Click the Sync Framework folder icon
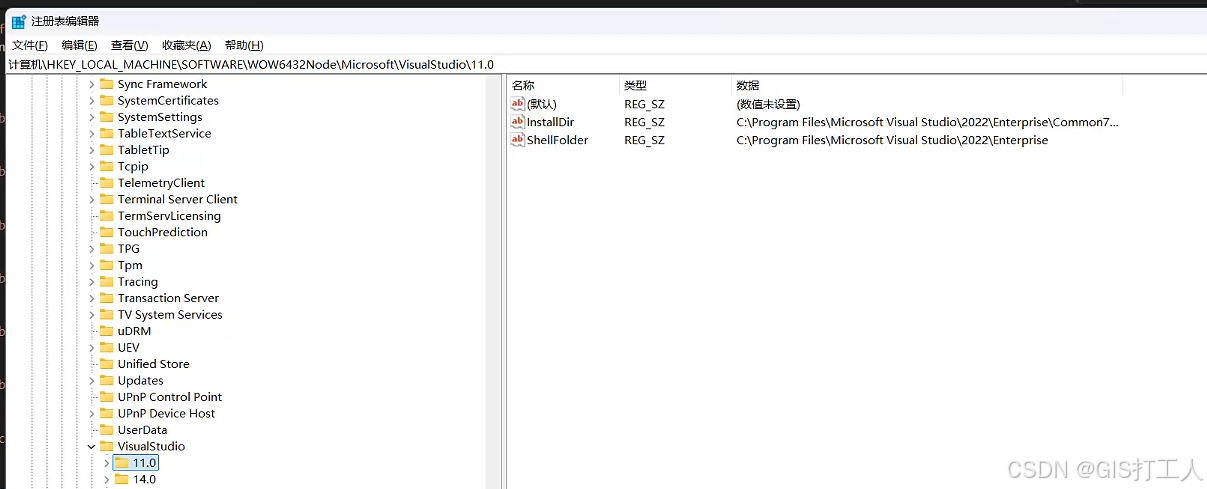The width and height of the screenshot is (1207, 489). (x=107, y=84)
